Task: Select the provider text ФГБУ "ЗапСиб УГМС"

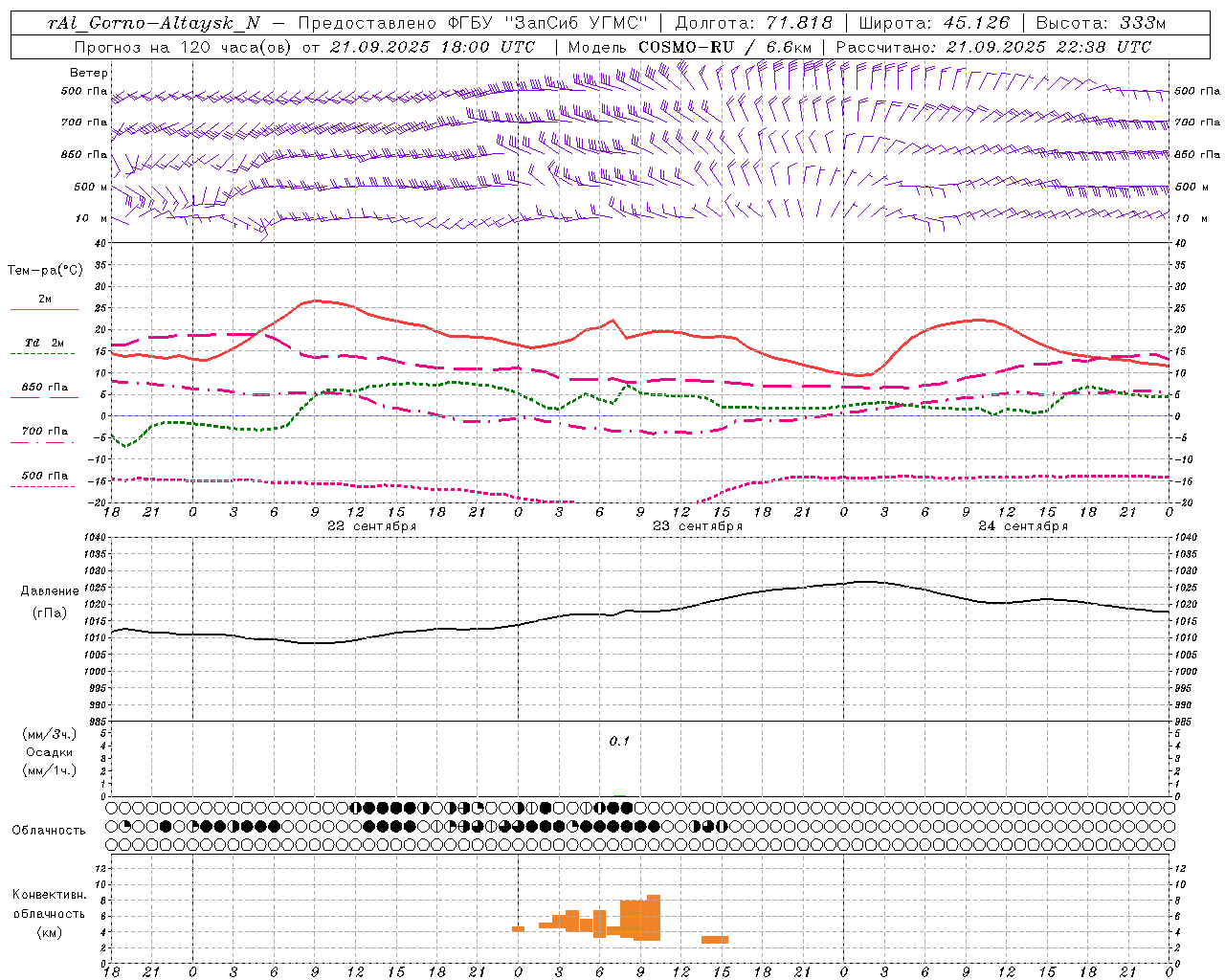Action: [547, 23]
